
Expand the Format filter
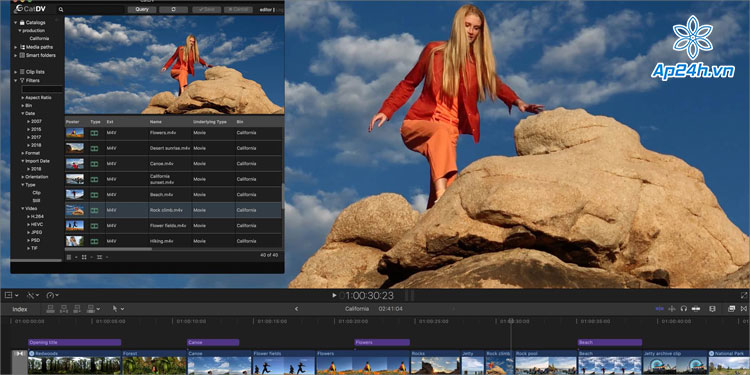[x=22, y=153]
